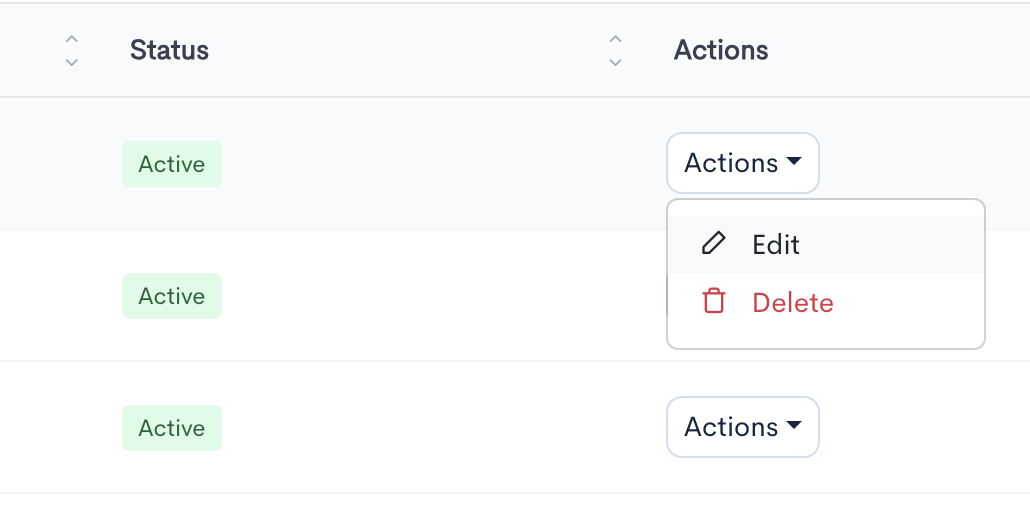Click the caret arrow in first row's Actions button
The image size is (1030, 506).
(x=794, y=161)
